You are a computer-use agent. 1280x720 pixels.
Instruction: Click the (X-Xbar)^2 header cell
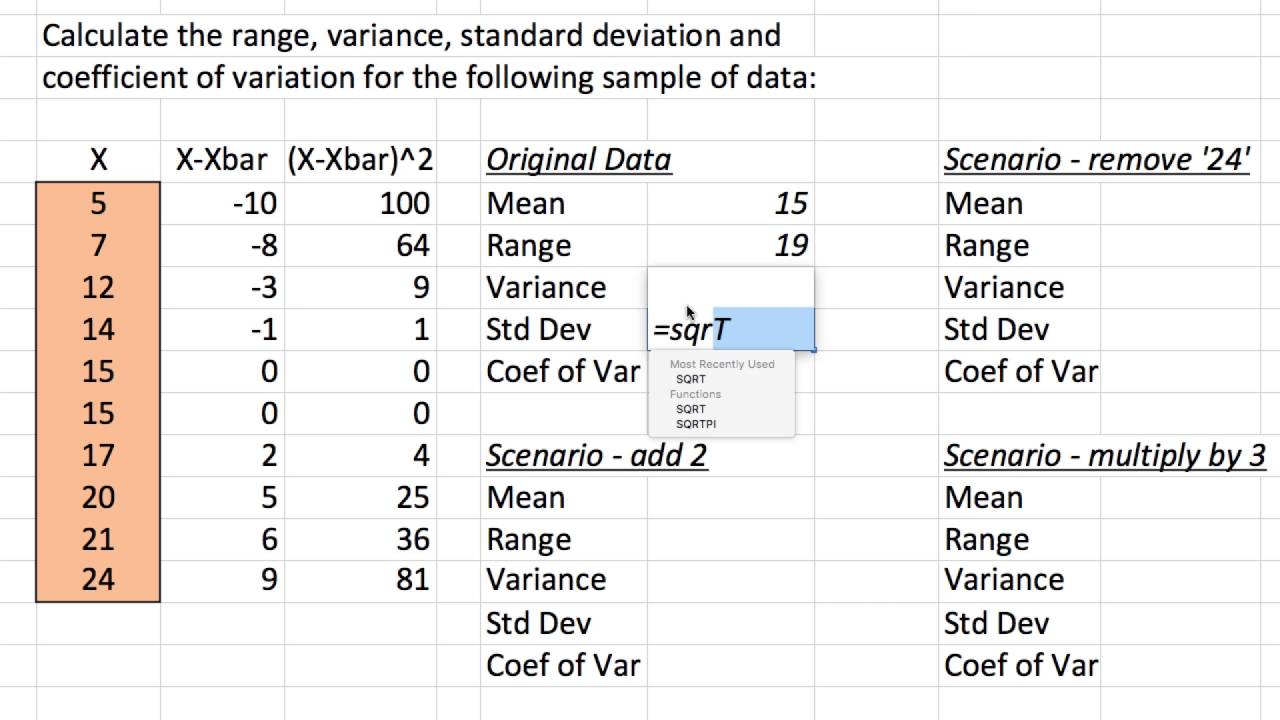pyautogui.click(x=360, y=160)
